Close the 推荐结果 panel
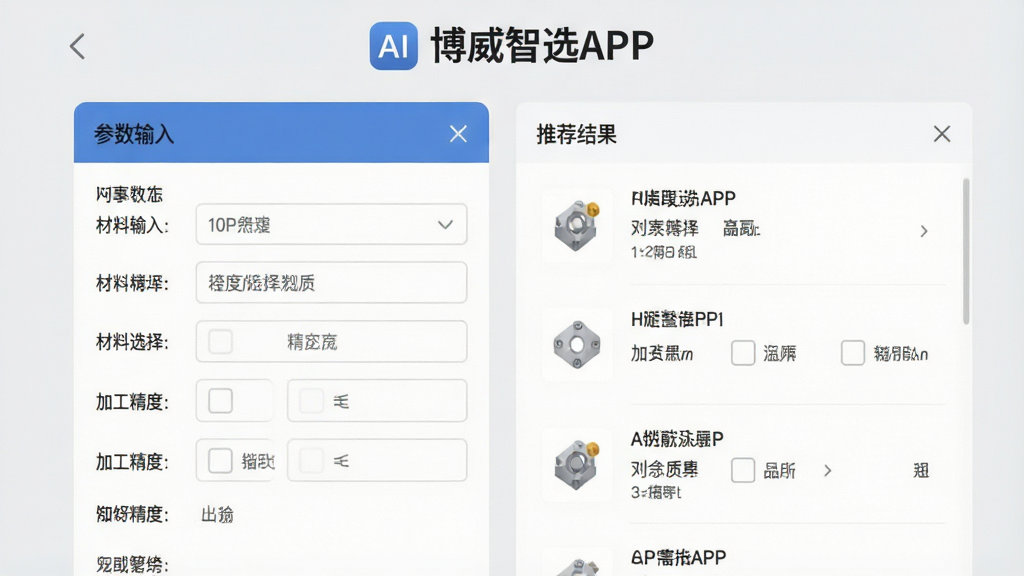1024x576 pixels. click(x=942, y=134)
